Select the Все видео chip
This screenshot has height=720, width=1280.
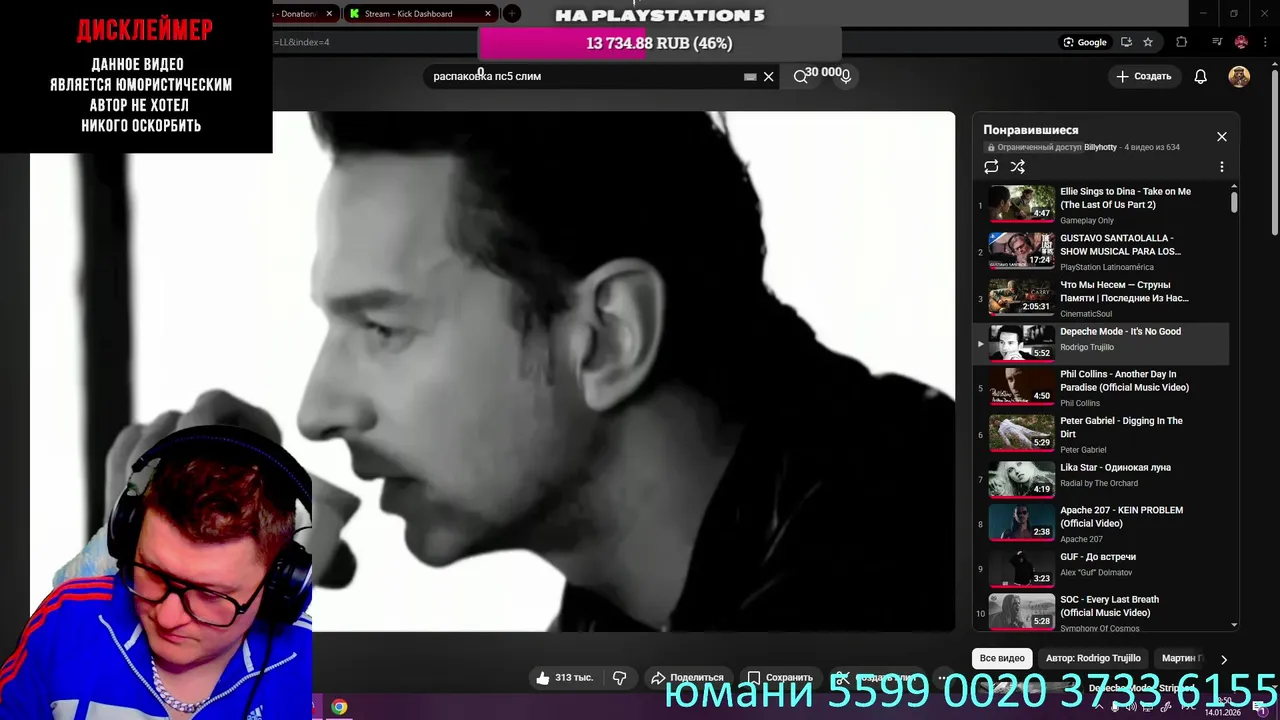coord(1002,658)
